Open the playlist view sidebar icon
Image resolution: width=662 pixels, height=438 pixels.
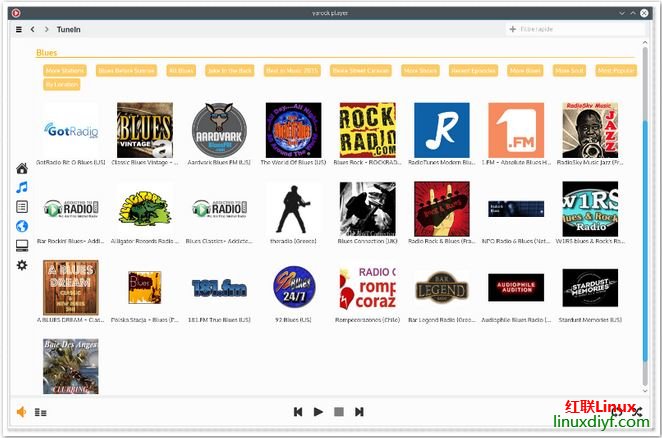click(x=22, y=207)
